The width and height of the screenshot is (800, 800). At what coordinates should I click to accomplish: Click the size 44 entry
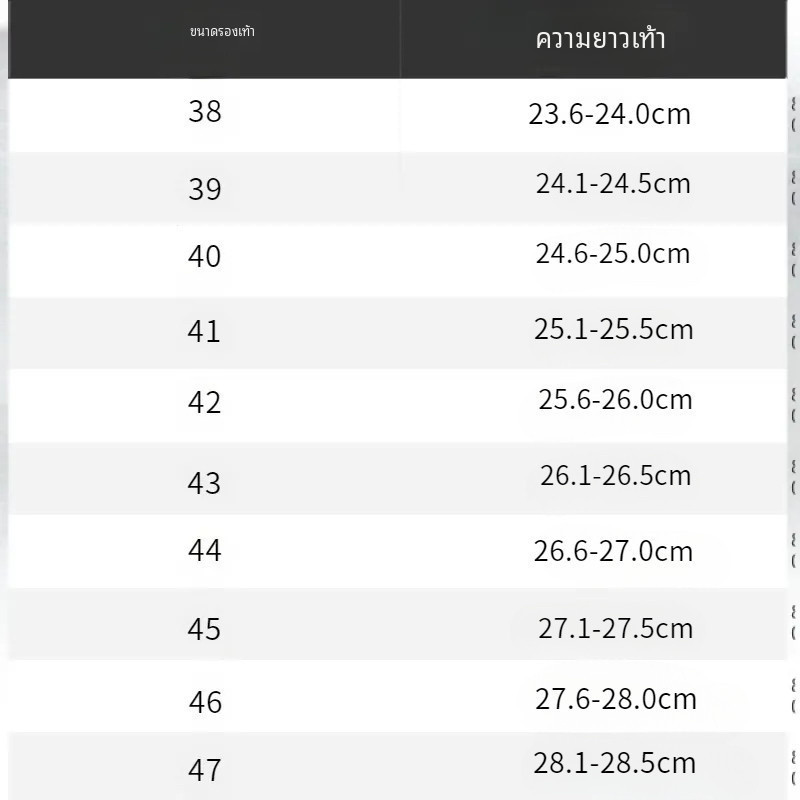(x=205, y=550)
